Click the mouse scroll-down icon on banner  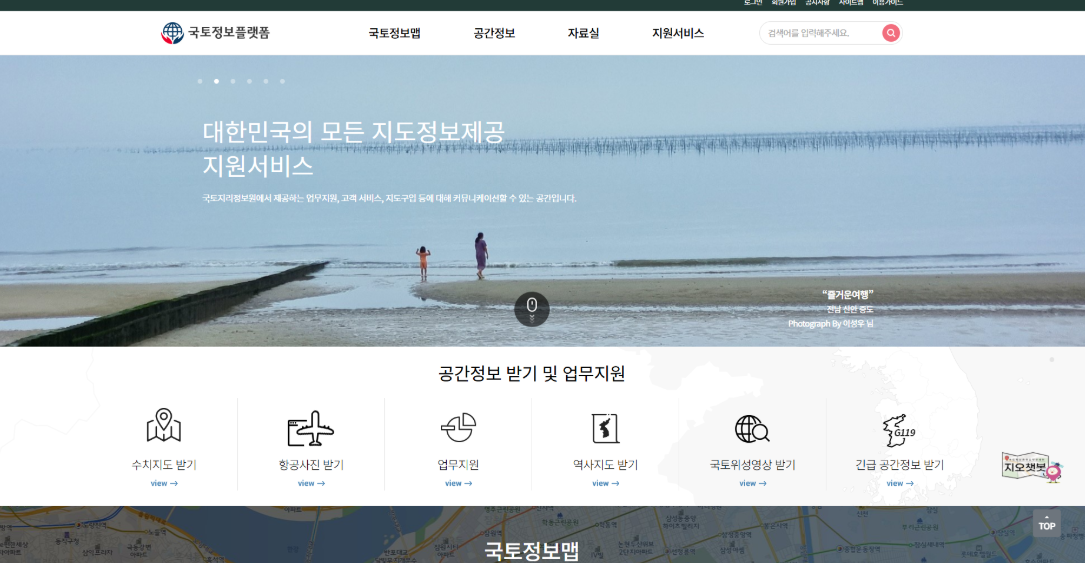click(532, 308)
